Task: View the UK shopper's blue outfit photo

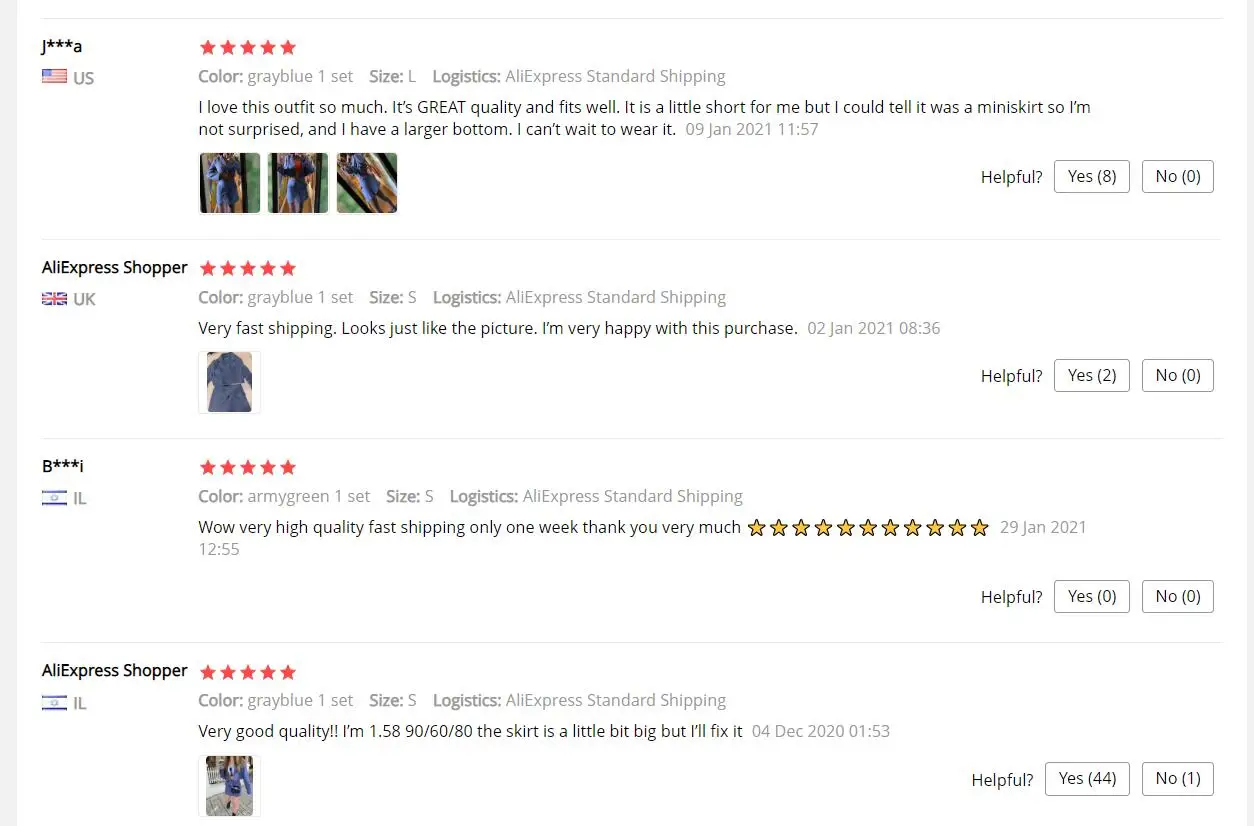Action: 230,382
